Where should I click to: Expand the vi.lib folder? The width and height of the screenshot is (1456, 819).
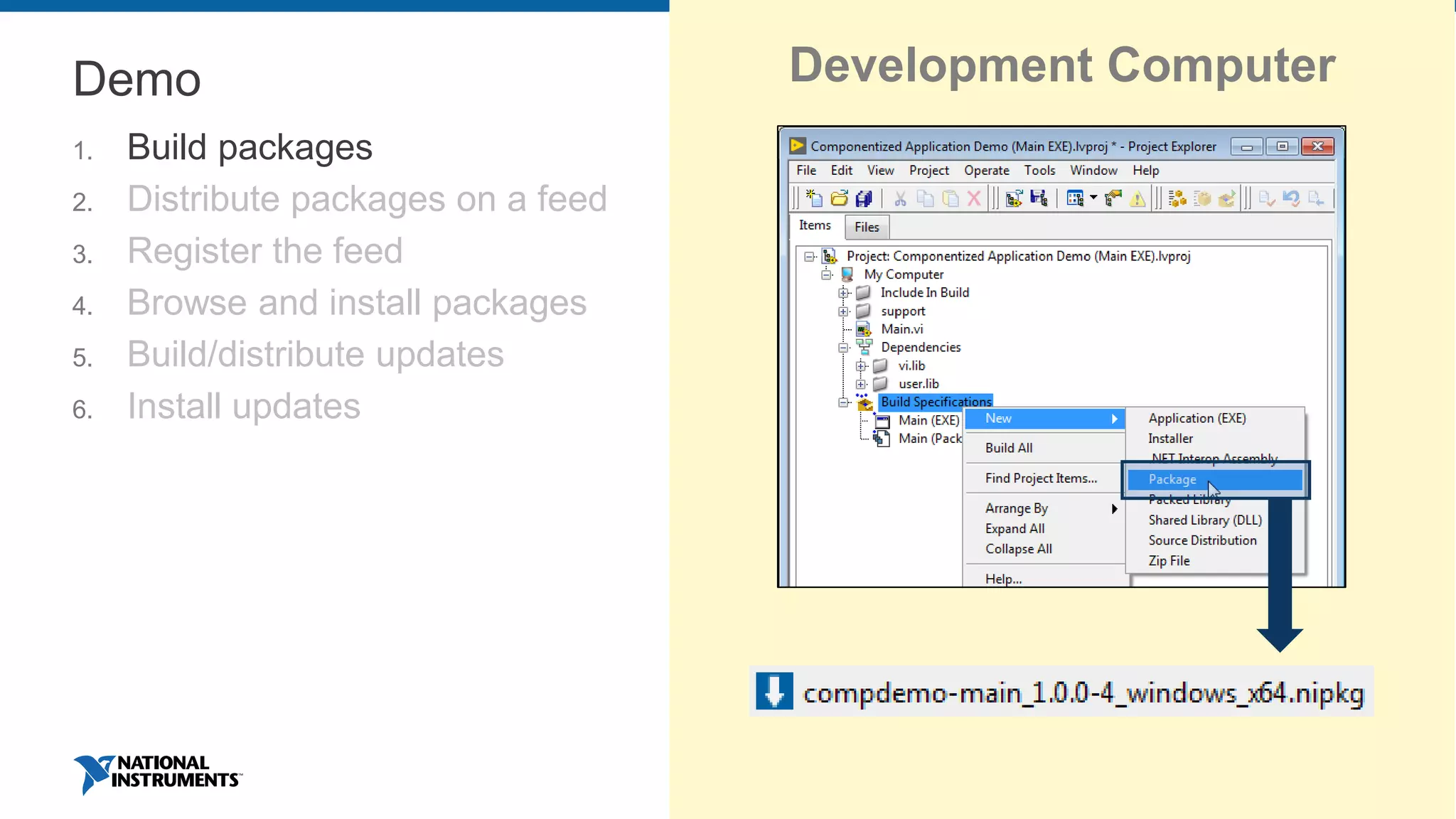(x=860, y=366)
